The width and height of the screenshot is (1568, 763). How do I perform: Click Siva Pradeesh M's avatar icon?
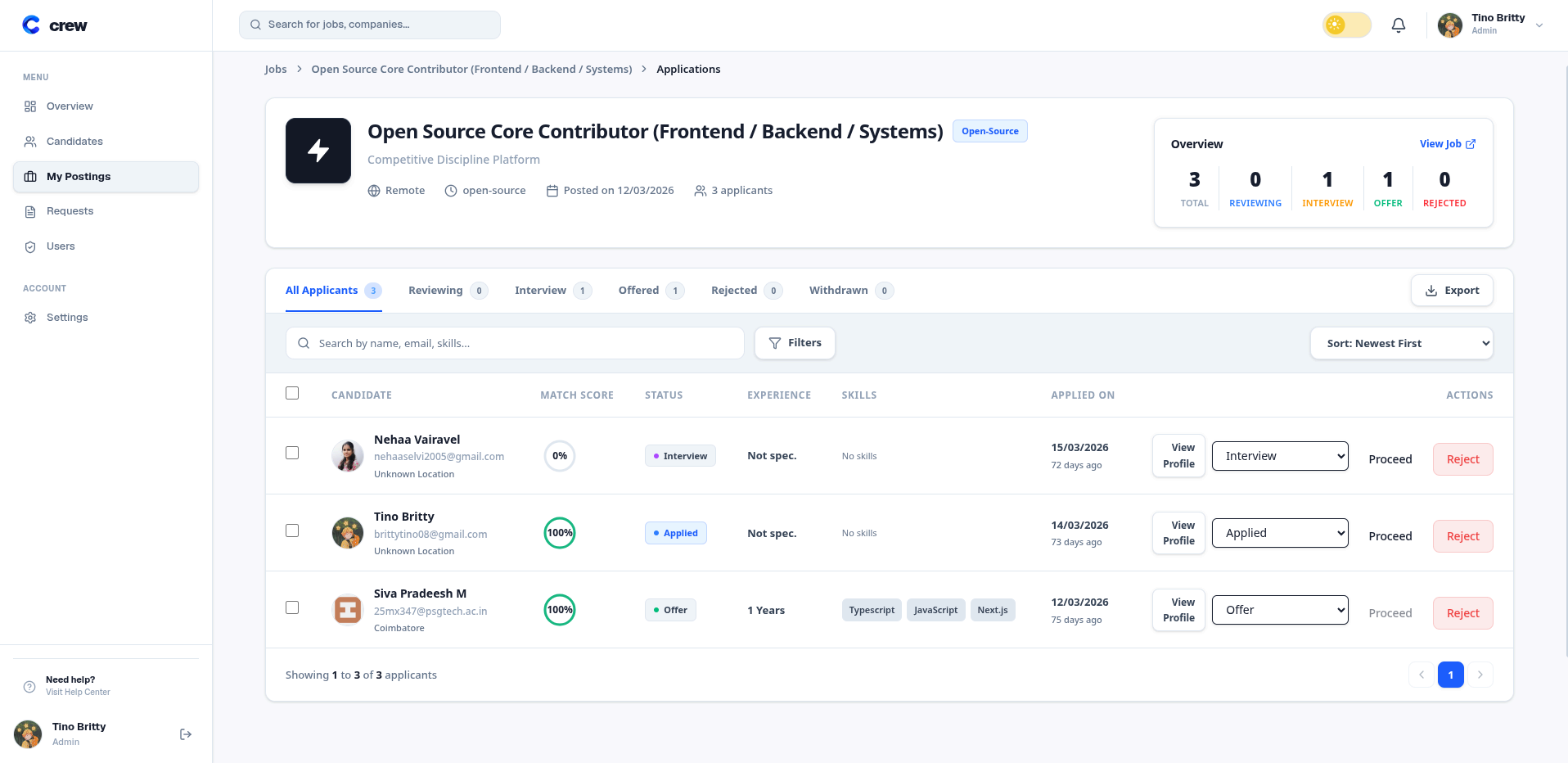tap(348, 610)
